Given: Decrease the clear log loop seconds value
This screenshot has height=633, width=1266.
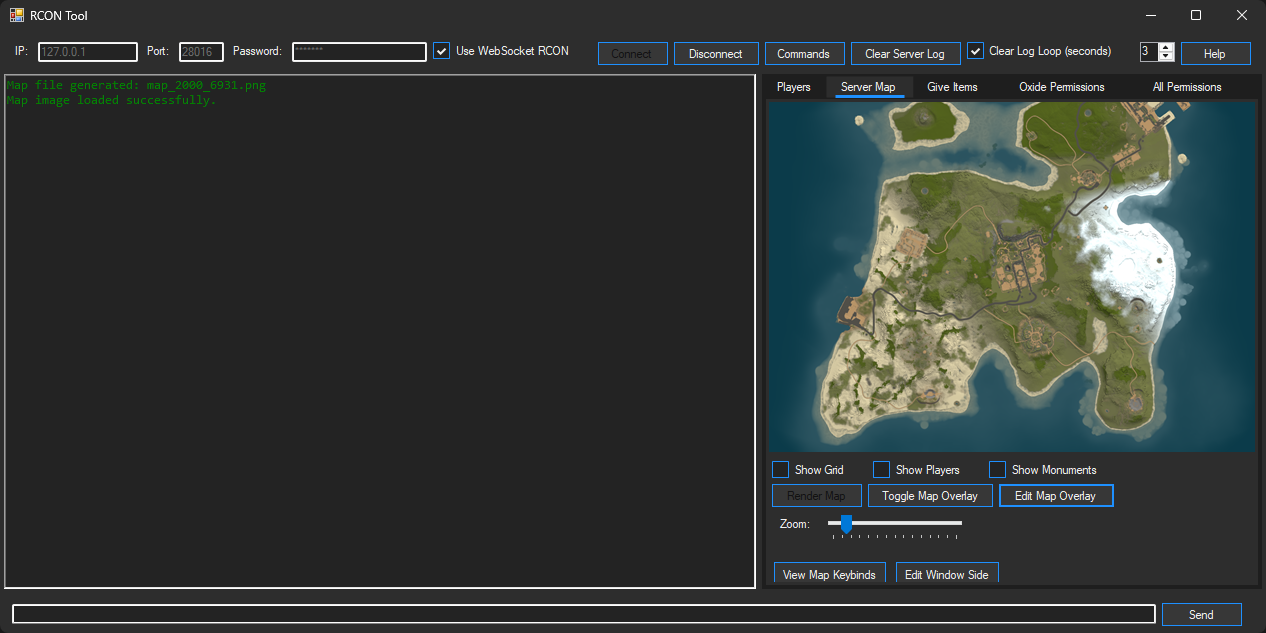Looking at the screenshot, I should 1166,57.
